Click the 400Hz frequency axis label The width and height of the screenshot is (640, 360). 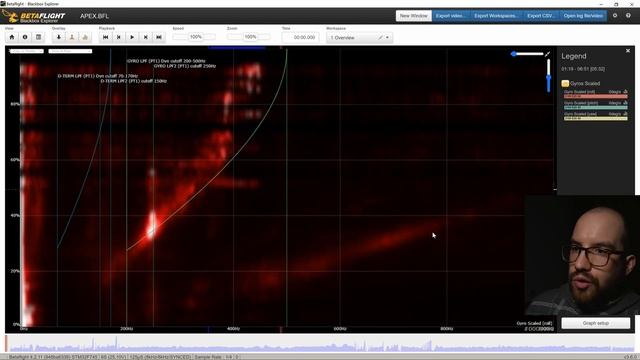(x=233, y=329)
